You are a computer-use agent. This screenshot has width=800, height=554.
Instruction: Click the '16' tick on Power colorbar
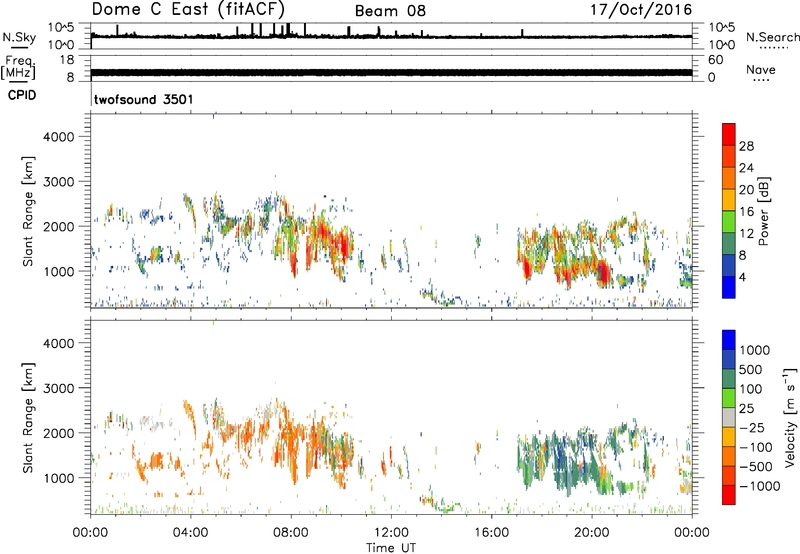(746, 212)
